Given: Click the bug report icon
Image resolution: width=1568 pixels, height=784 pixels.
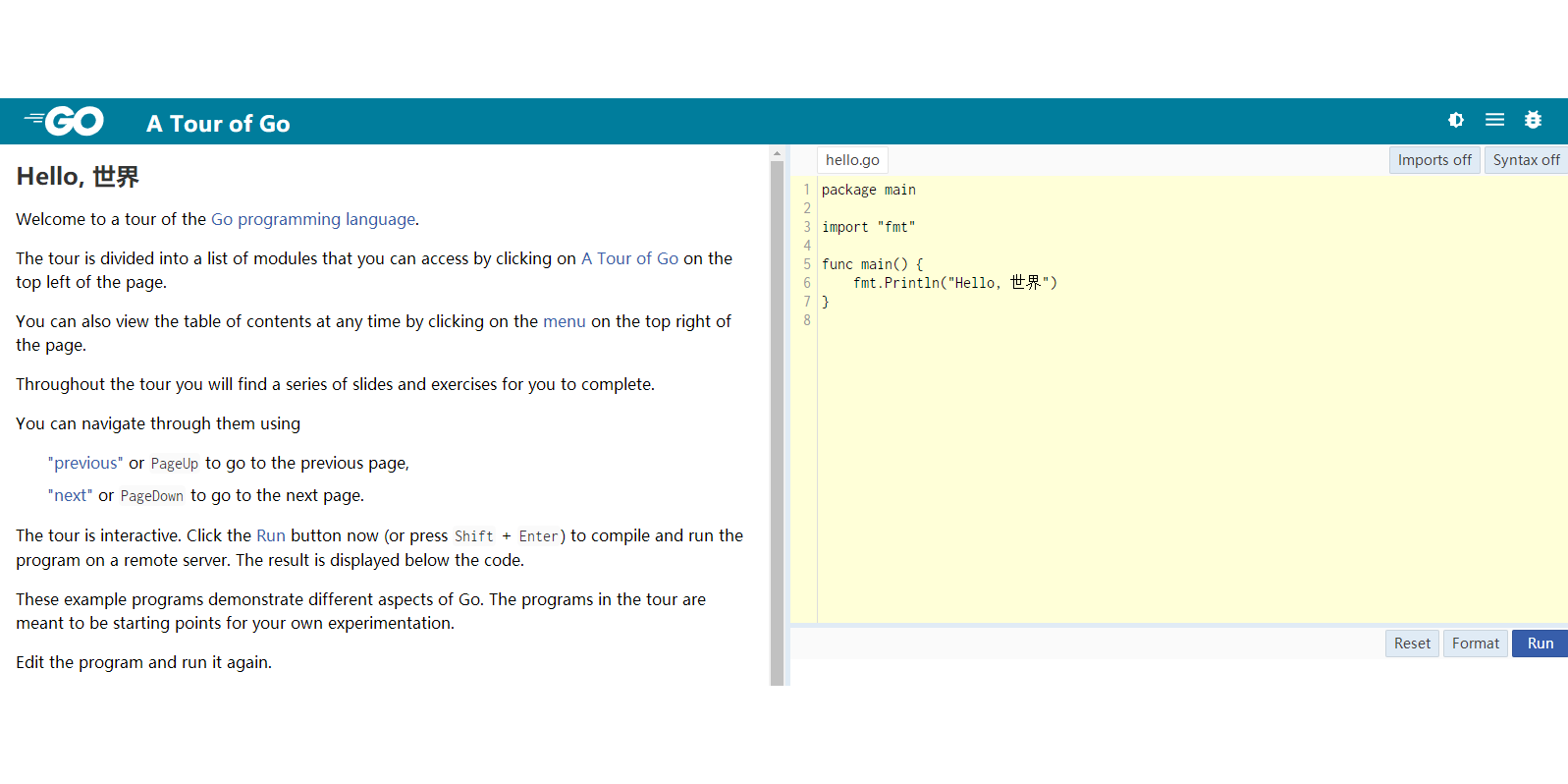Looking at the screenshot, I should click(x=1533, y=120).
